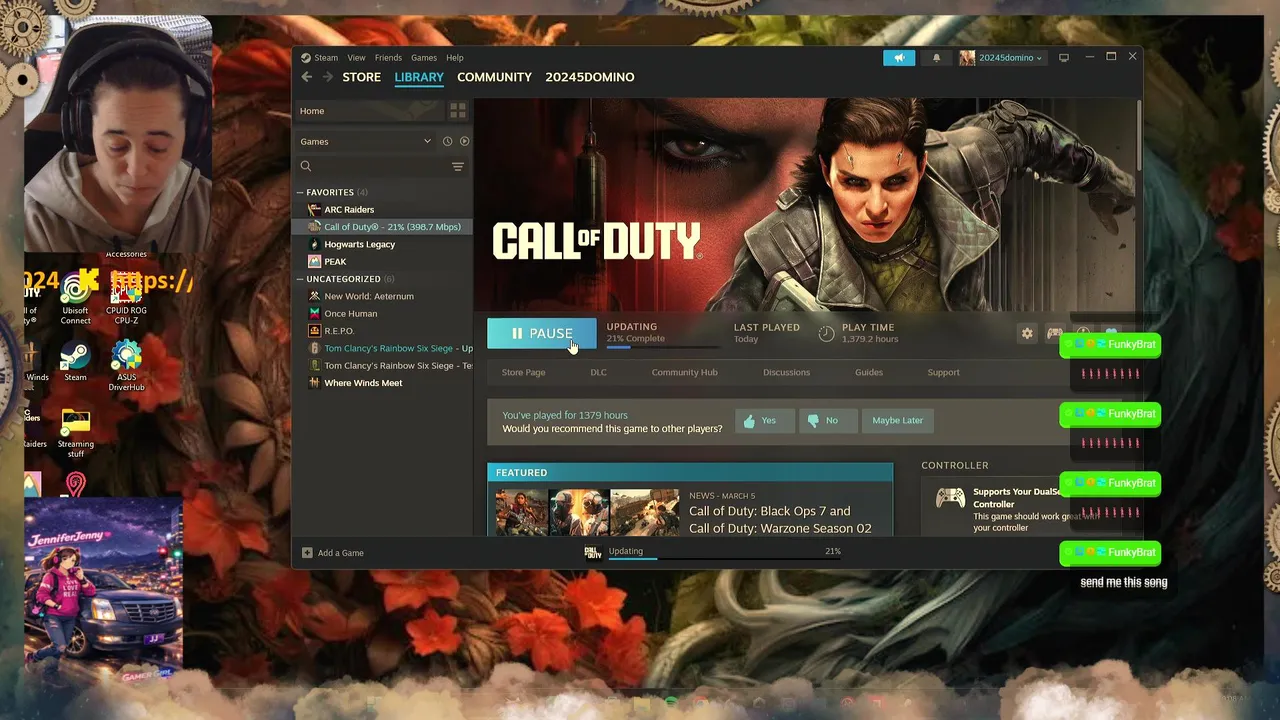Viewport: 1280px width, 720px height.
Task: Open the Friends menu
Action: tap(388, 58)
